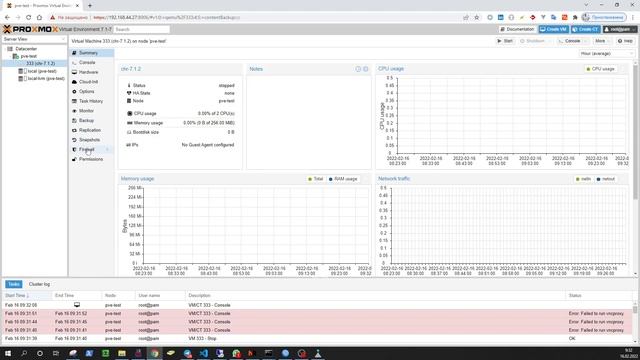
Task: Switch to the Tasks tab
Action: point(13,284)
